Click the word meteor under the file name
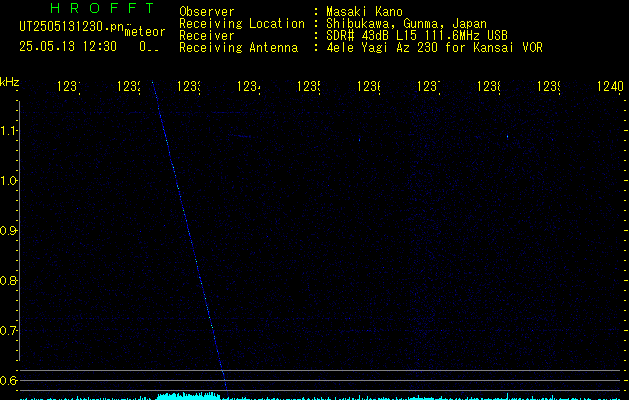This screenshot has height=400, width=629. [145, 32]
